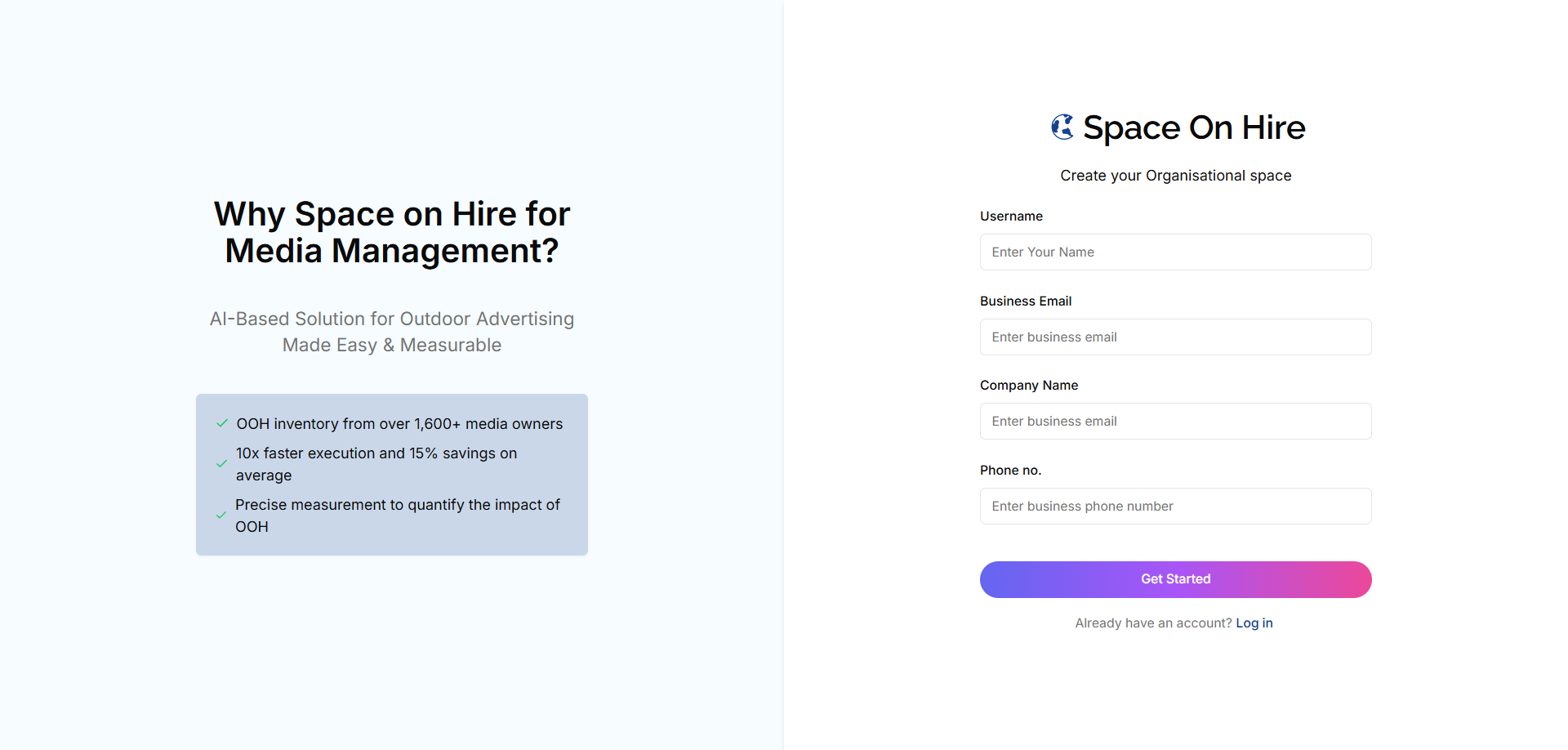Click the checkmark icon beside OOH inventory
Image resolution: width=1568 pixels, height=750 pixels.
(221, 423)
